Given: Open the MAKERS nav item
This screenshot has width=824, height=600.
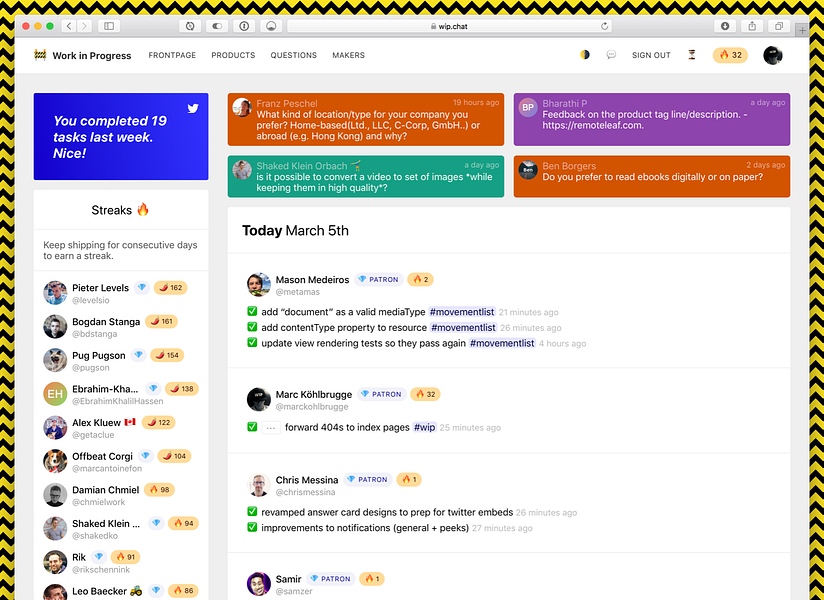Looking at the screenshot, I should click(348, 55).
